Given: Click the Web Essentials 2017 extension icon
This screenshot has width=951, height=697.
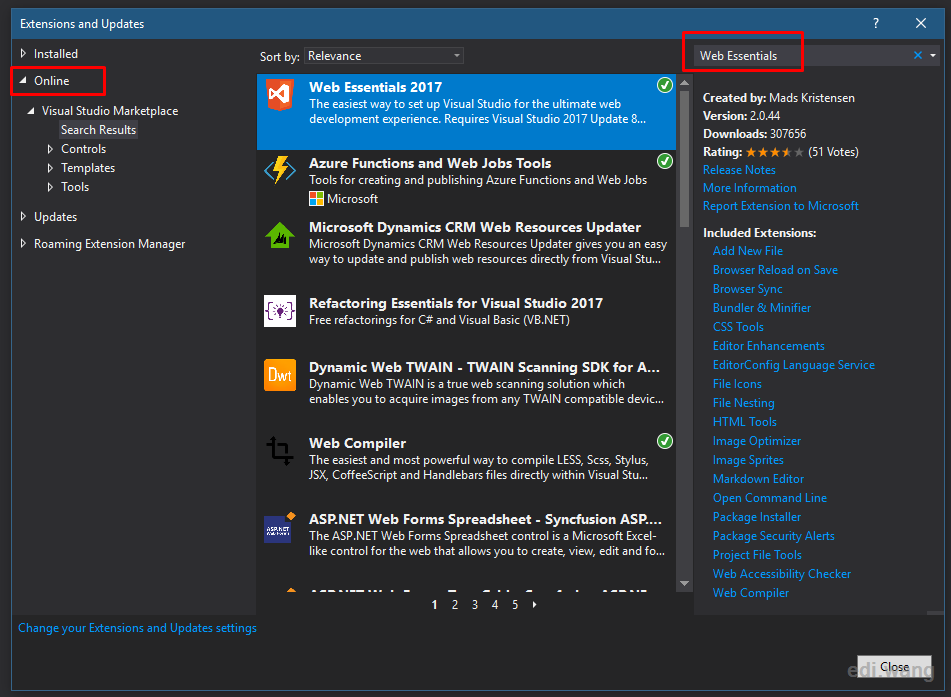Looking at the screenshot, I should (x=280, y=95).
